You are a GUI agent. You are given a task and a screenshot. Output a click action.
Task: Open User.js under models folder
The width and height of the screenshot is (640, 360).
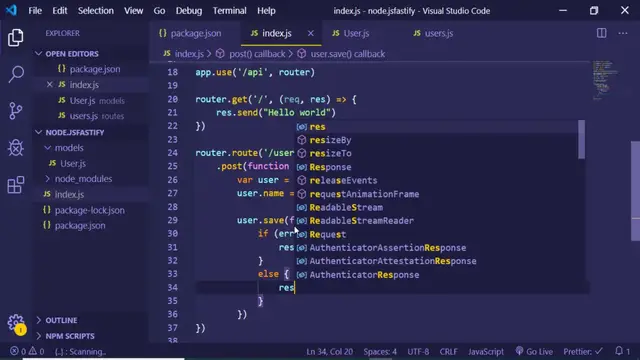point(73,163)
